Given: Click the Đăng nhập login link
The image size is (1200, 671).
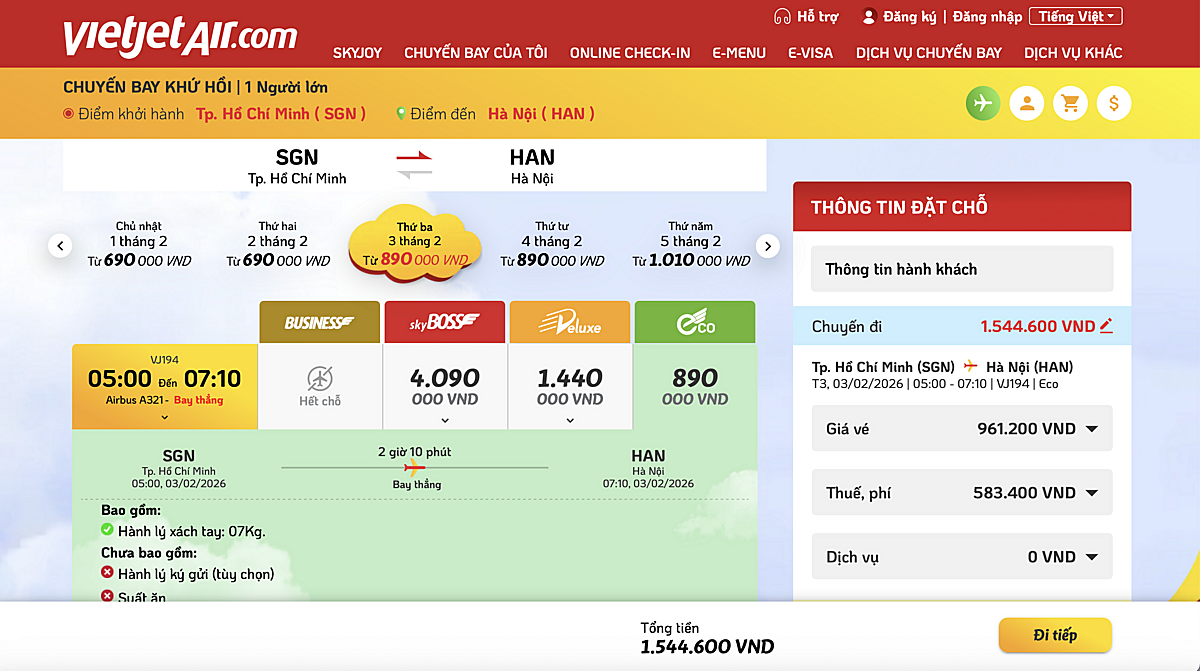Looking at the screenshot, I should tap(987, 17).
